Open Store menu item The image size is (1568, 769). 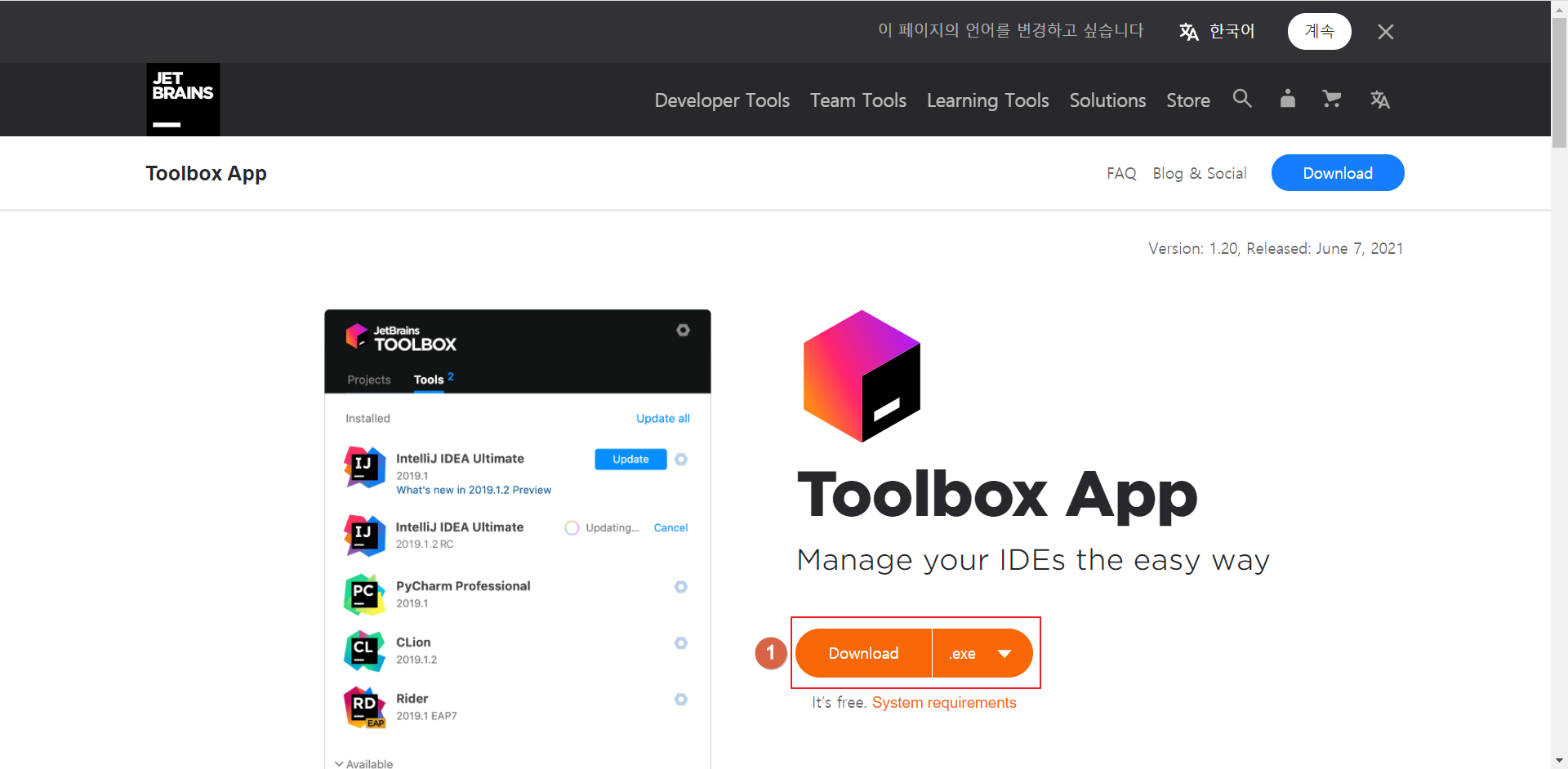[x=1188, y=100]
